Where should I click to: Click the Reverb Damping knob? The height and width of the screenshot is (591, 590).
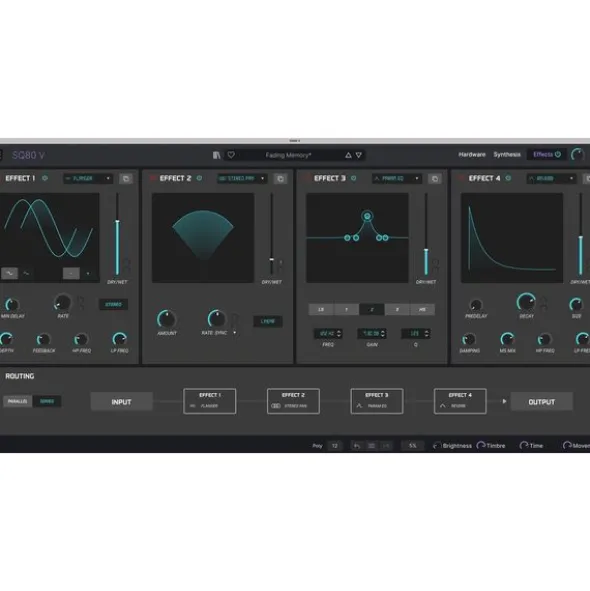click(469, 339)
